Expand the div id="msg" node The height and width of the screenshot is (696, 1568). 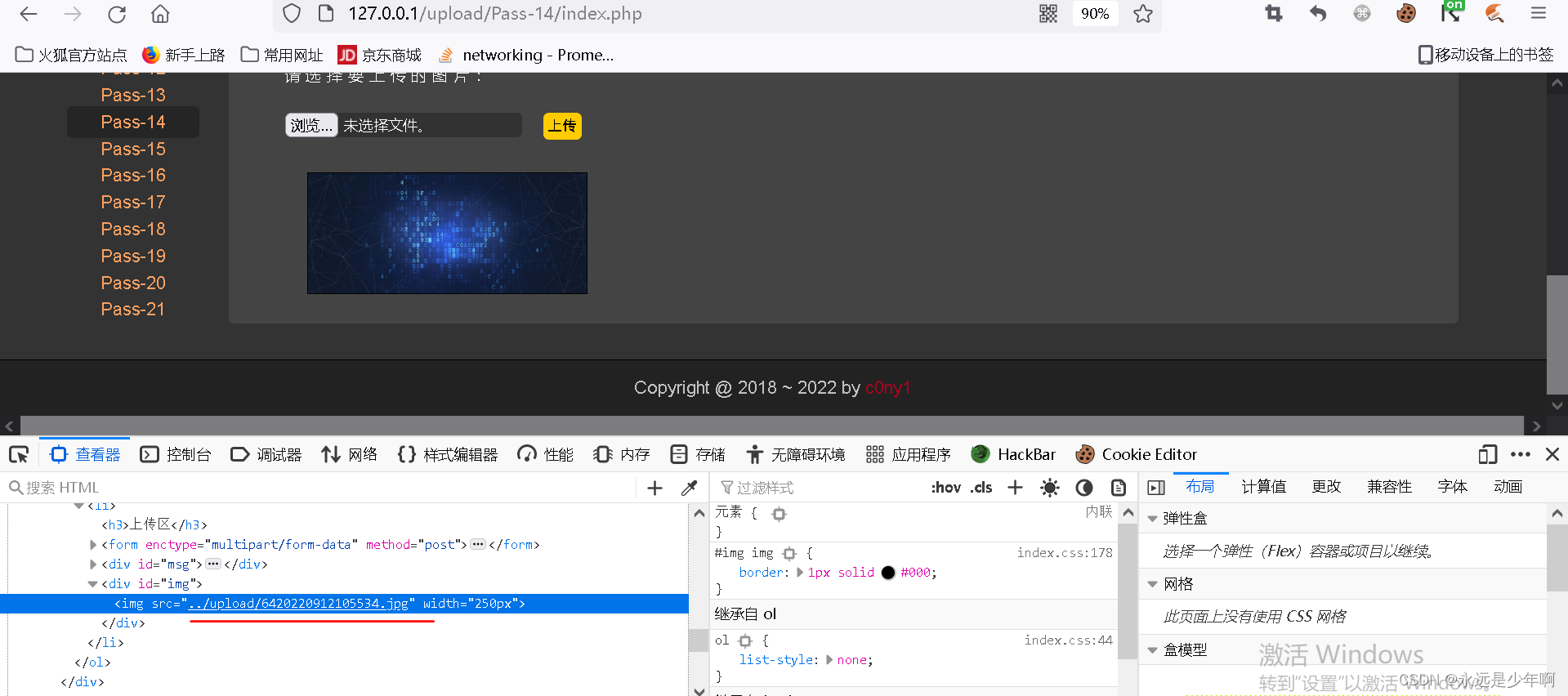93,564
